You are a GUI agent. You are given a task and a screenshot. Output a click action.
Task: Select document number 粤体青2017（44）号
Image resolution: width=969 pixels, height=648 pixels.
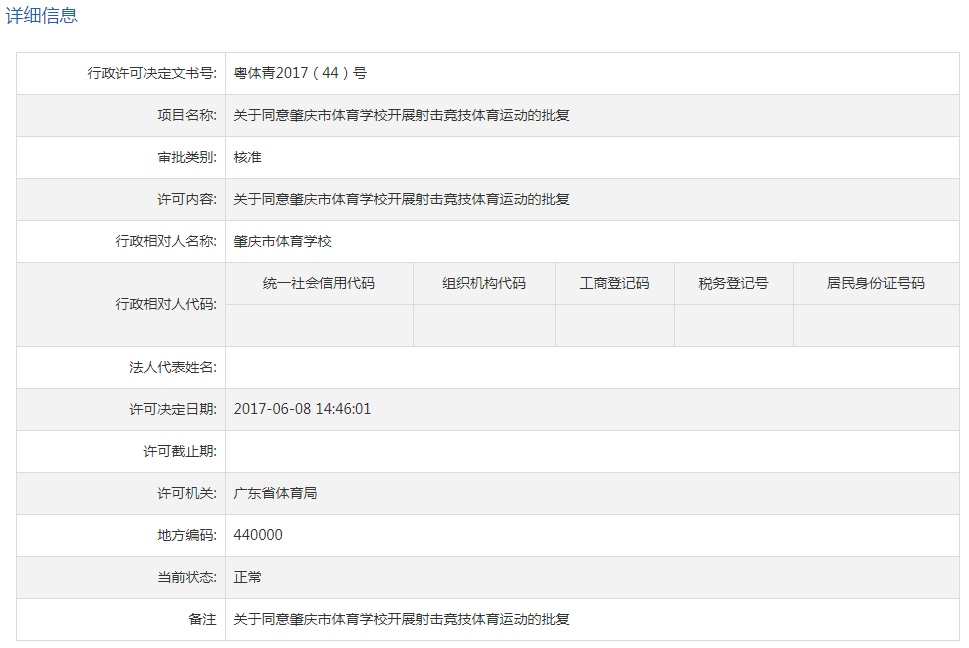coord(300,73)
